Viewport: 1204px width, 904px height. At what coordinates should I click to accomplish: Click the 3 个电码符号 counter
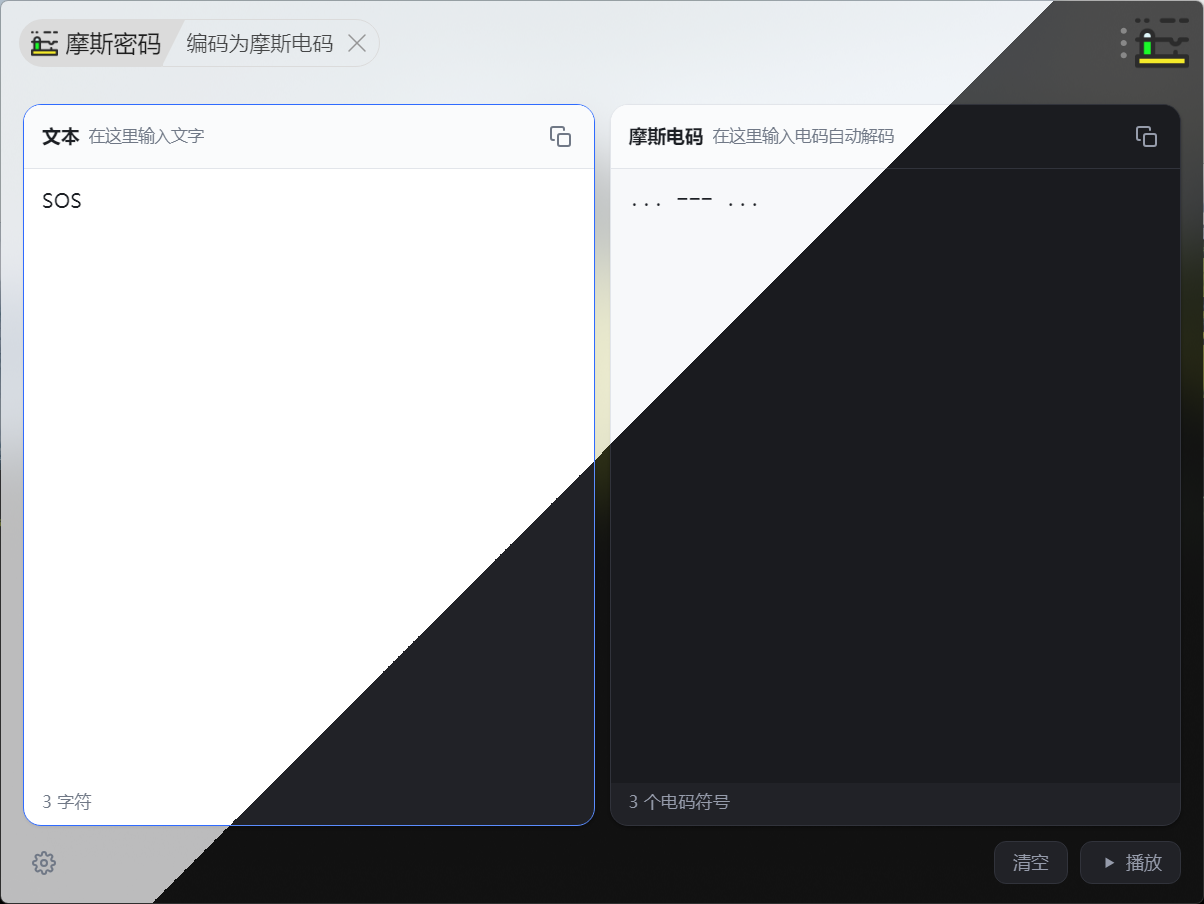[679, 802]
